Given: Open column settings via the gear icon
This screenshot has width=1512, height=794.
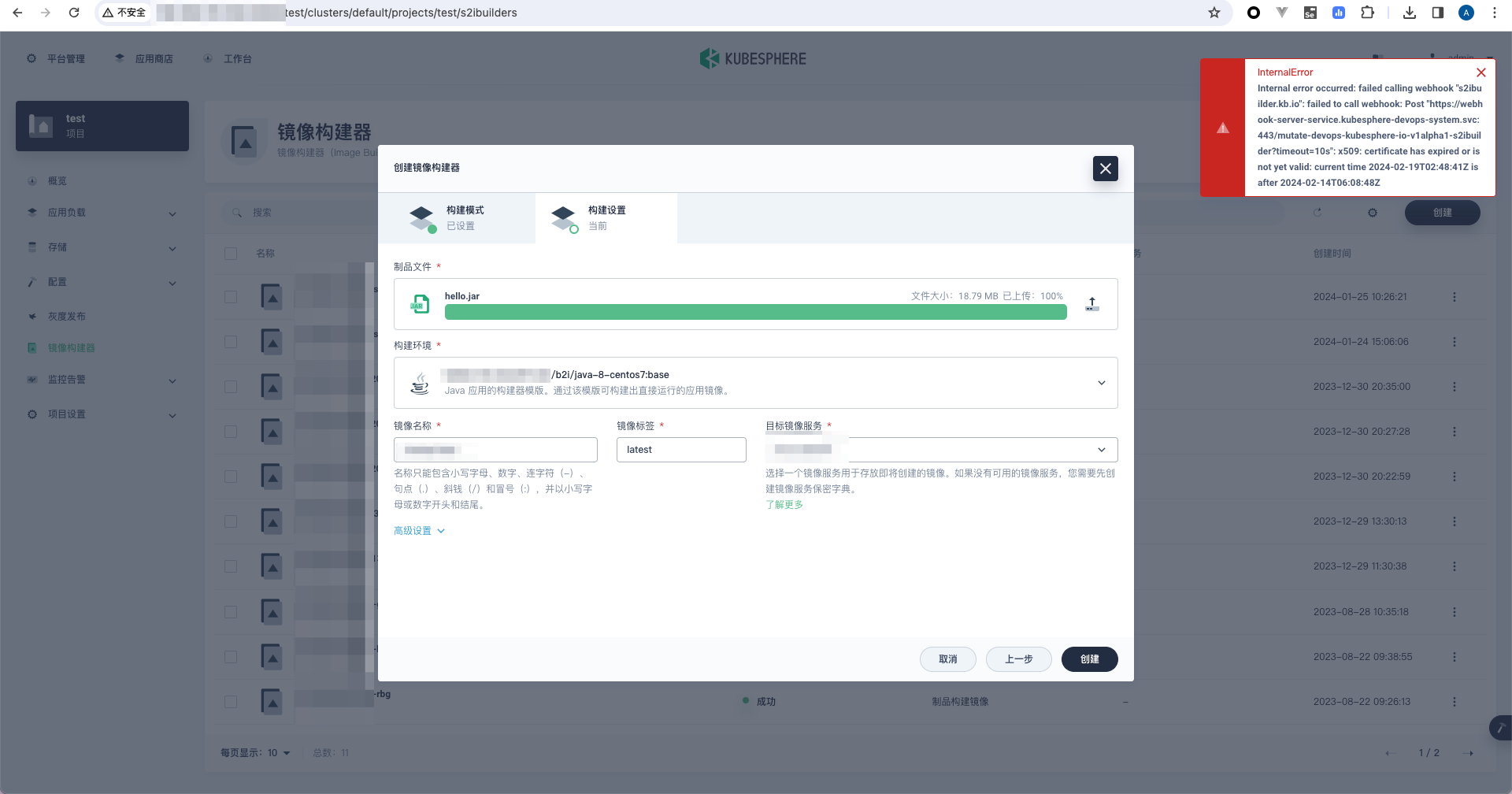Looking at the screenshot, I should pos(1373,213).
